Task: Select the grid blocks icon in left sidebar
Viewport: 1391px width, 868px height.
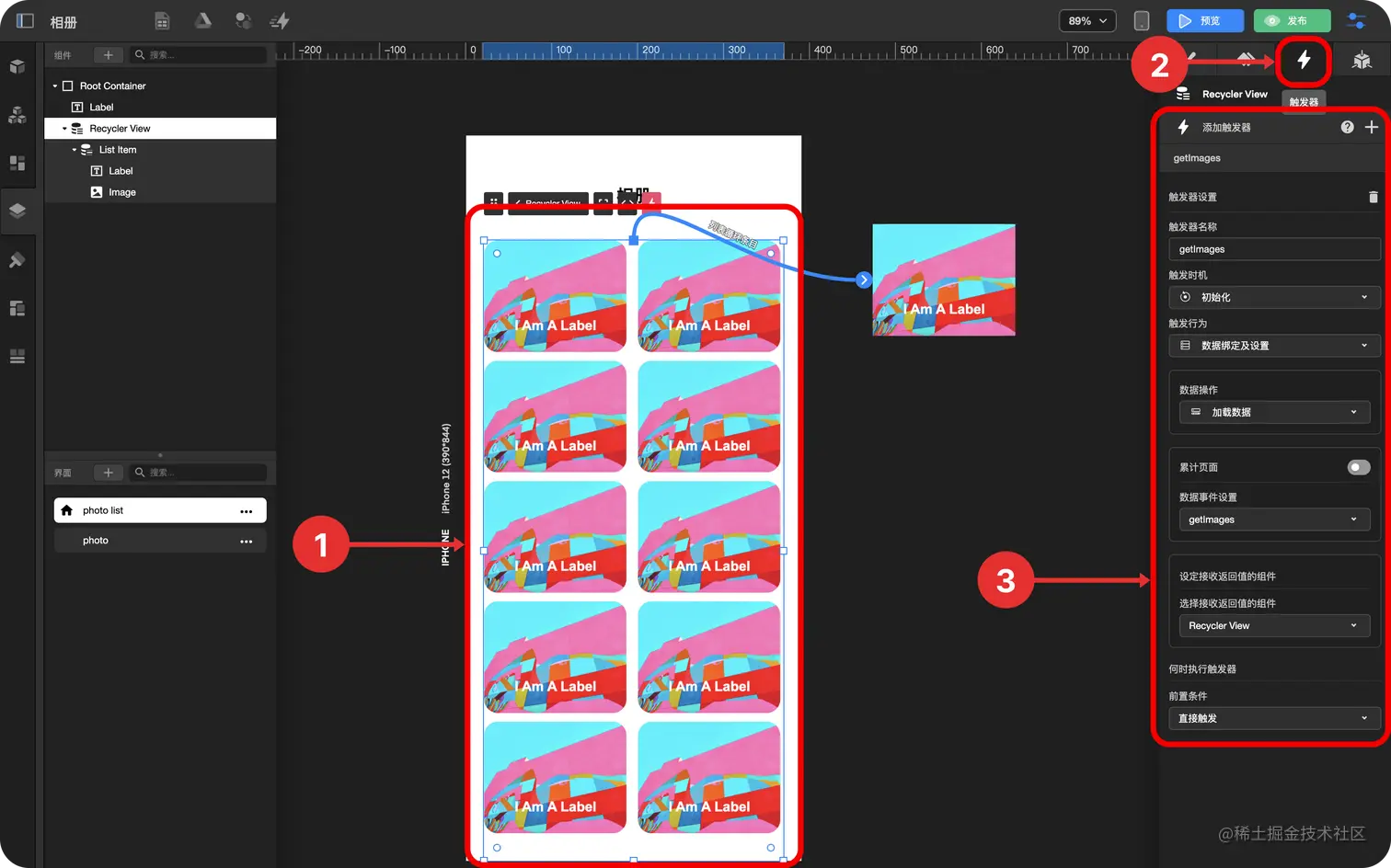Action: 17,163
